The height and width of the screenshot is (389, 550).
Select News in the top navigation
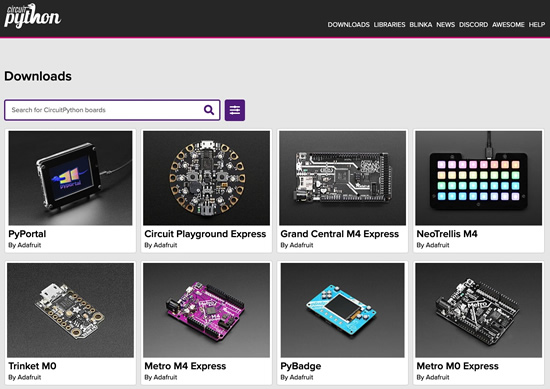445,25
